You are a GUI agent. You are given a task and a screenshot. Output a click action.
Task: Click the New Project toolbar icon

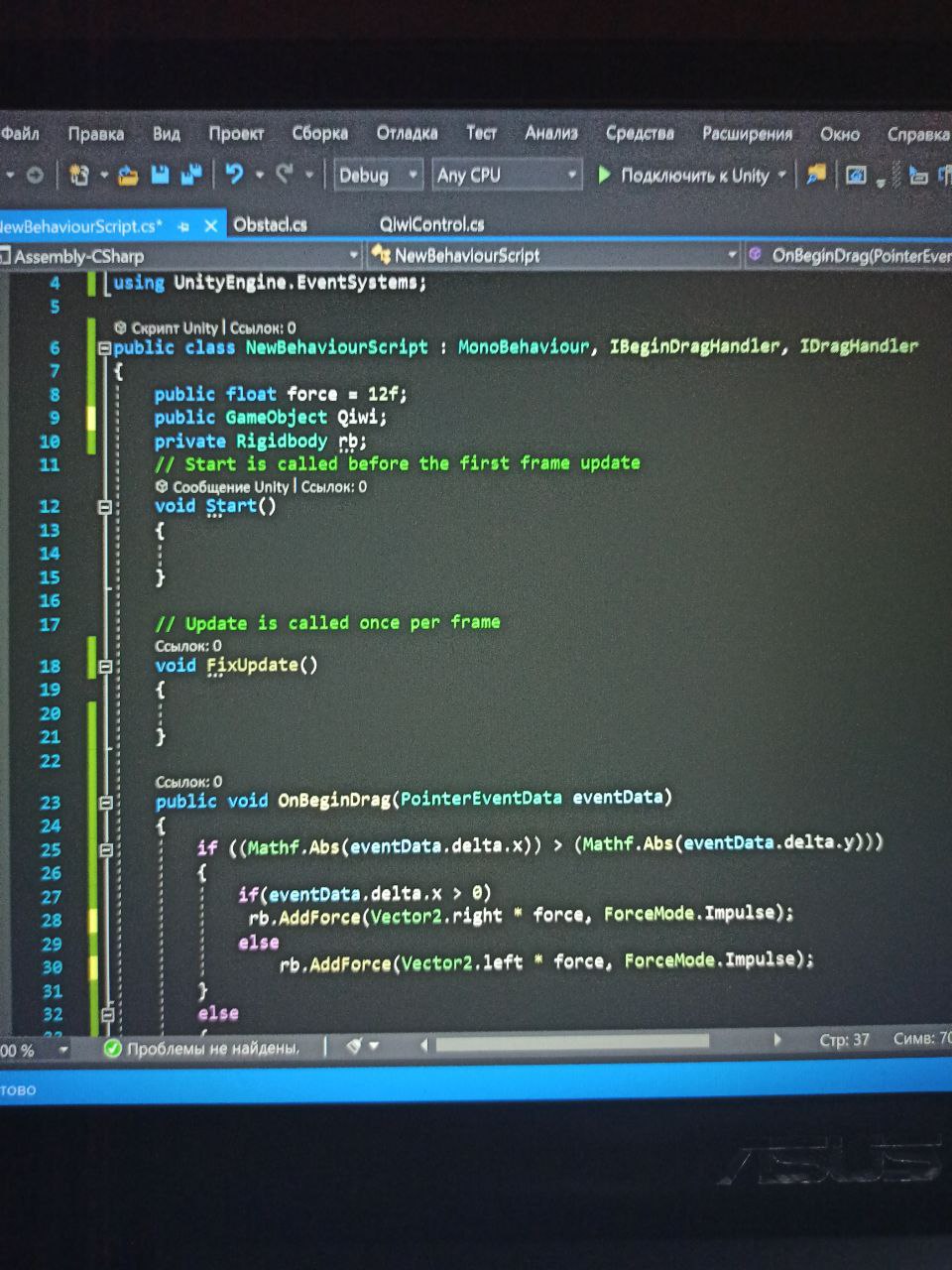(78, 176)
